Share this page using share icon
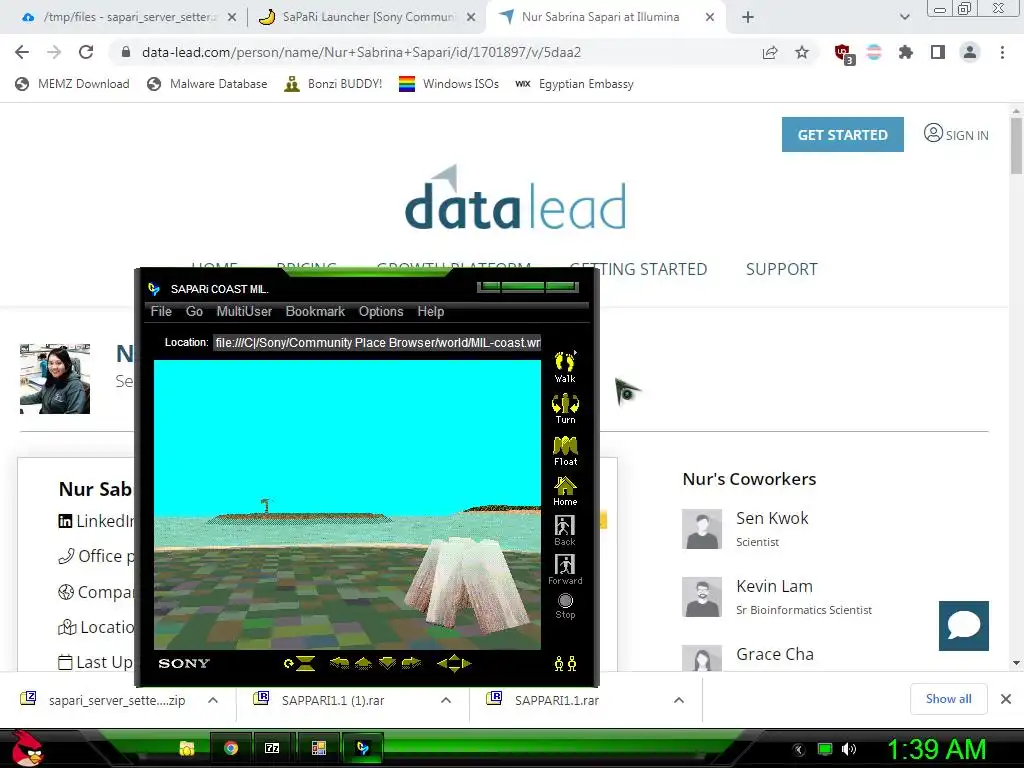This screenshot has height=768, width=1024. coord(770,52)
